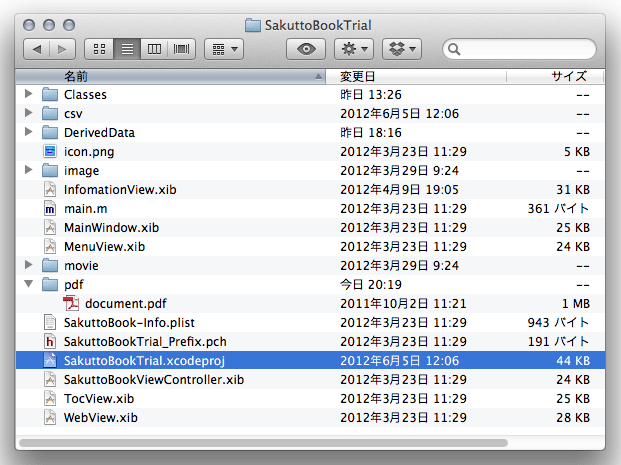Expand the Classes folder
Viewport: 621px width, 465px height.
(x=29, y=94)
